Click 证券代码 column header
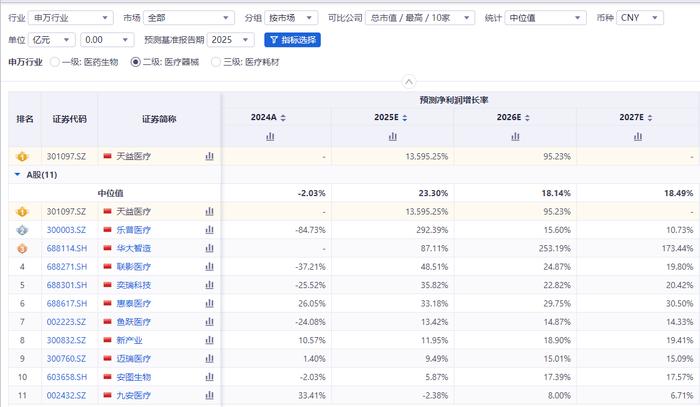 [x=70, y=119]
